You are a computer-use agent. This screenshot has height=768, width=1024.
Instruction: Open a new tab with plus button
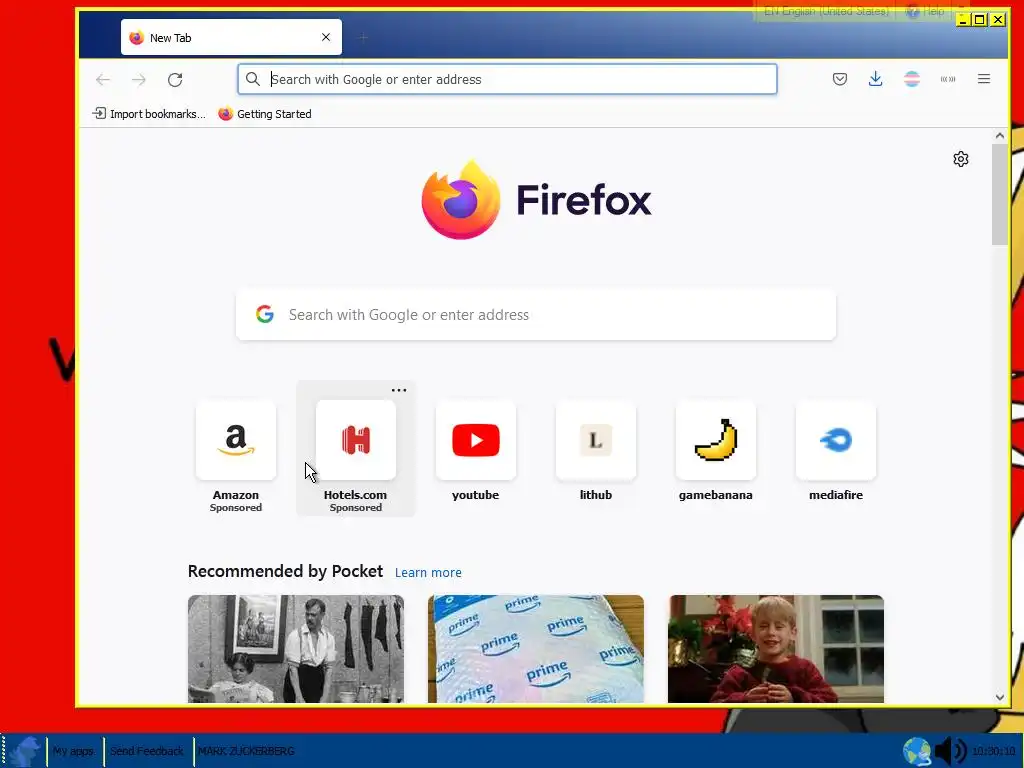pos(363,38)
